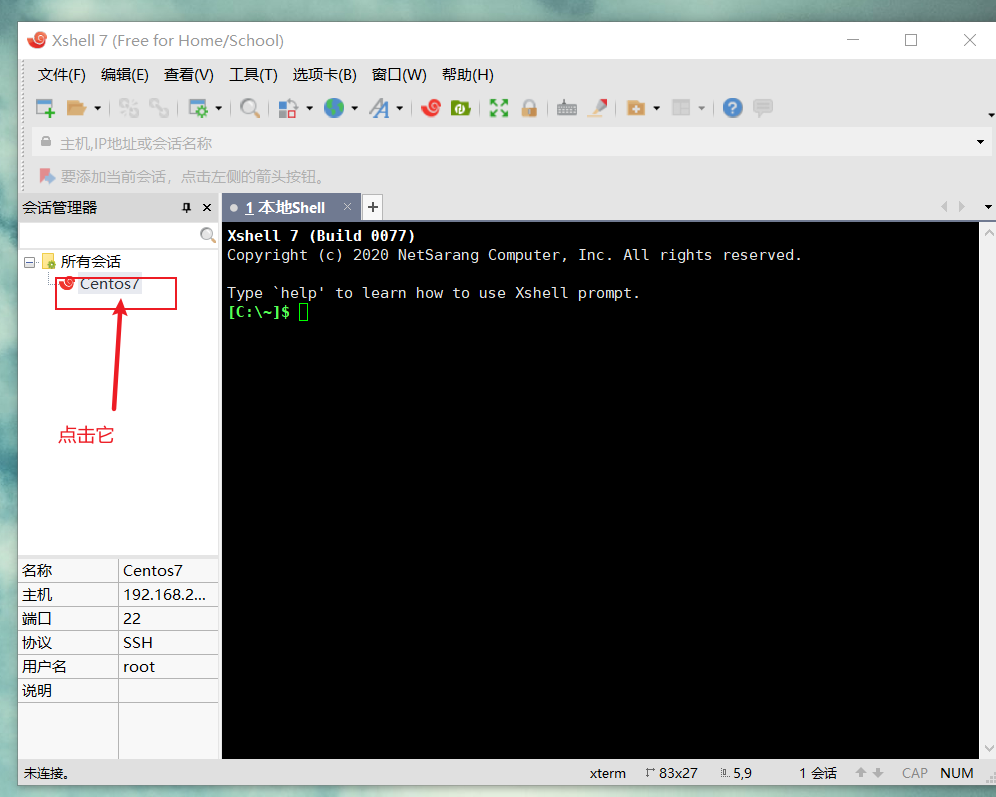Click the root username value
This screenshot has height=797, width=996.
[139, 667]
